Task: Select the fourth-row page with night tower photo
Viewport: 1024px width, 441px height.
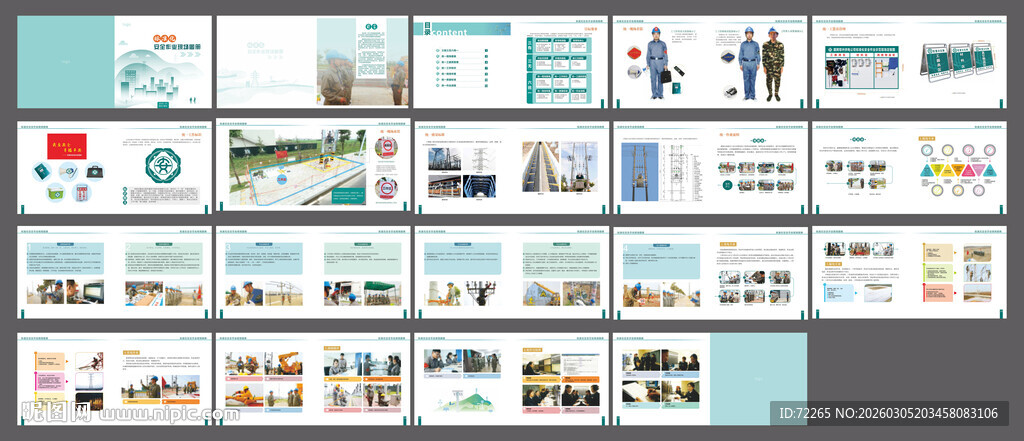Action: tap(114, 378)
